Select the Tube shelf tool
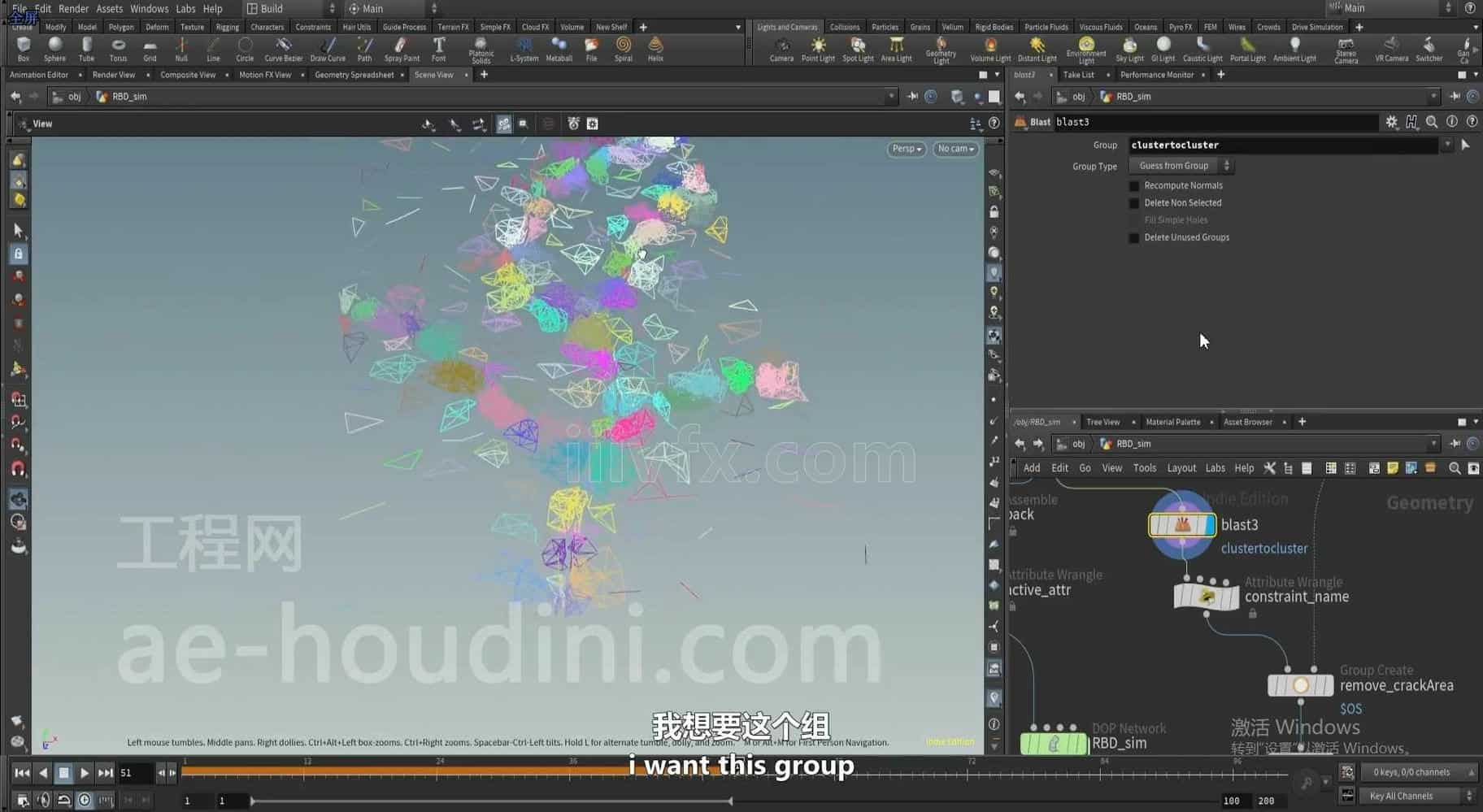Viewport: 1483px width, 812px height. pyautogui.click(x=86, y=49)
